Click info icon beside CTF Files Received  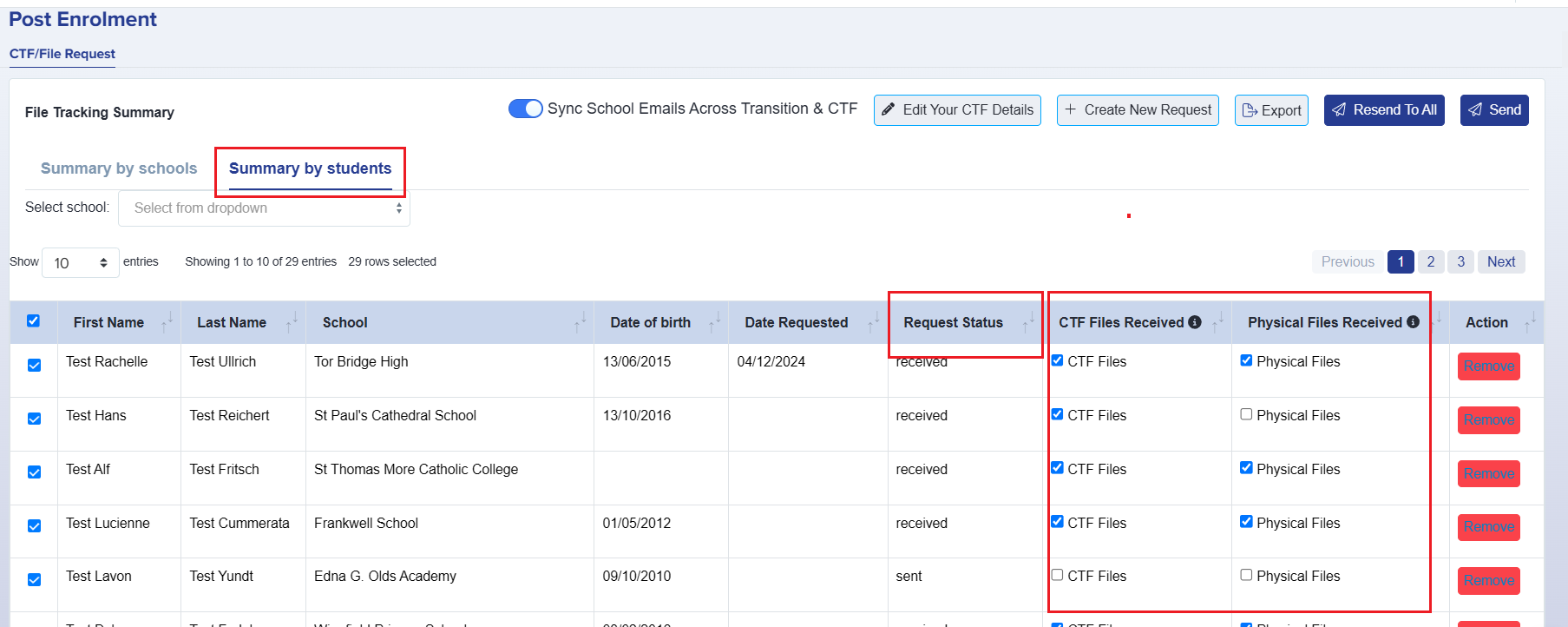pyautogui.click(x=1195, y=322)
